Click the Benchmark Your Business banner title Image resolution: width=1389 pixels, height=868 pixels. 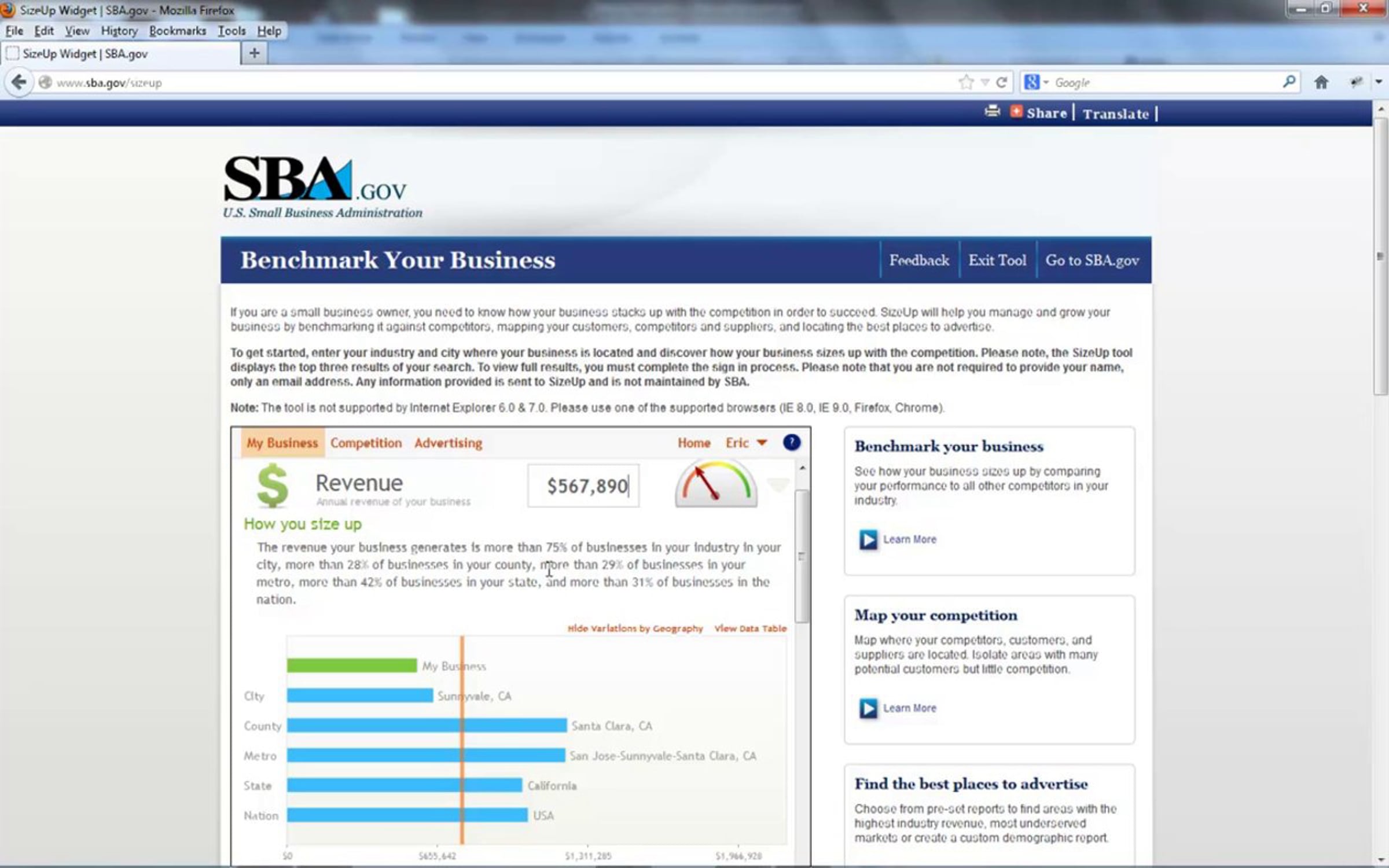pos(398,260)
